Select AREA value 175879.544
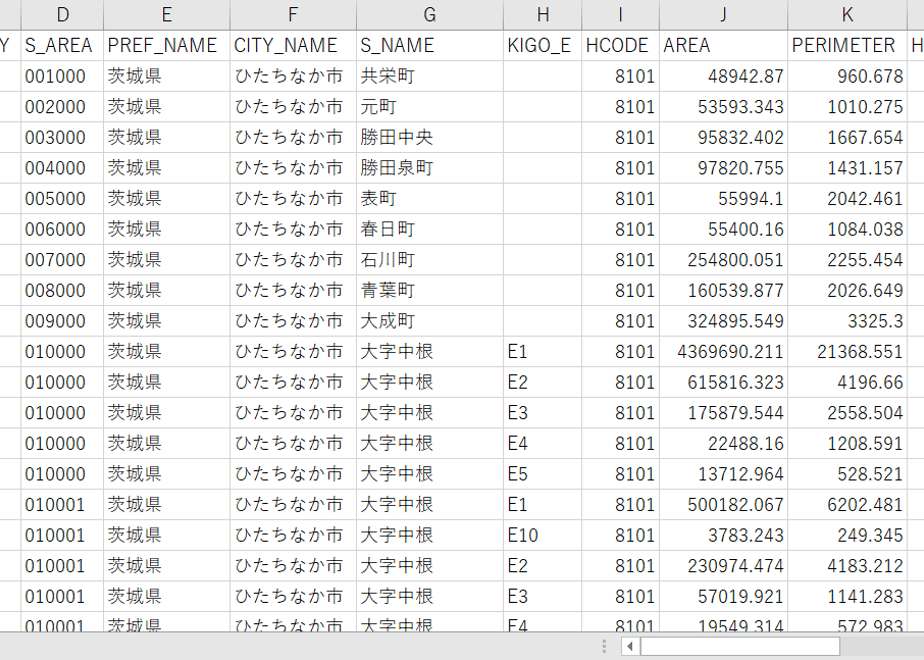 tap(723, 413)
